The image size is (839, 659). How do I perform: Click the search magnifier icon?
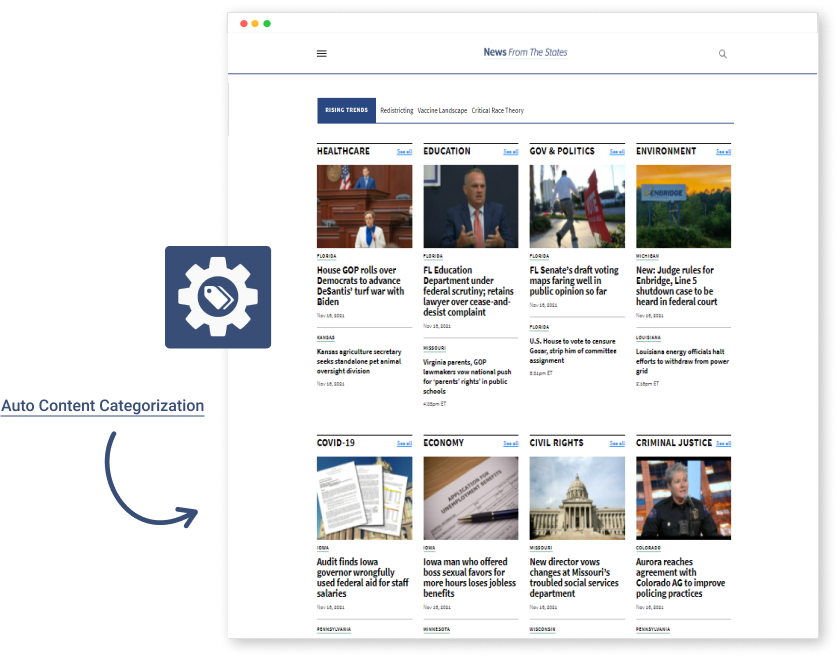722,53
